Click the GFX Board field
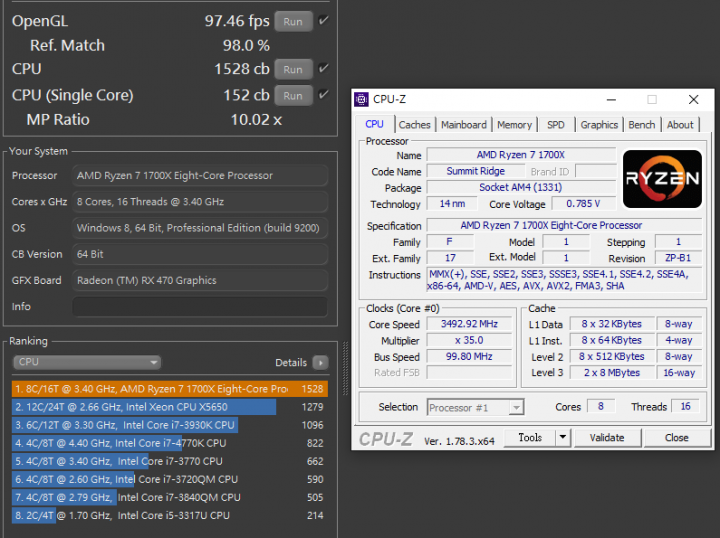The image size is (720, 538). tap(200, 280)
